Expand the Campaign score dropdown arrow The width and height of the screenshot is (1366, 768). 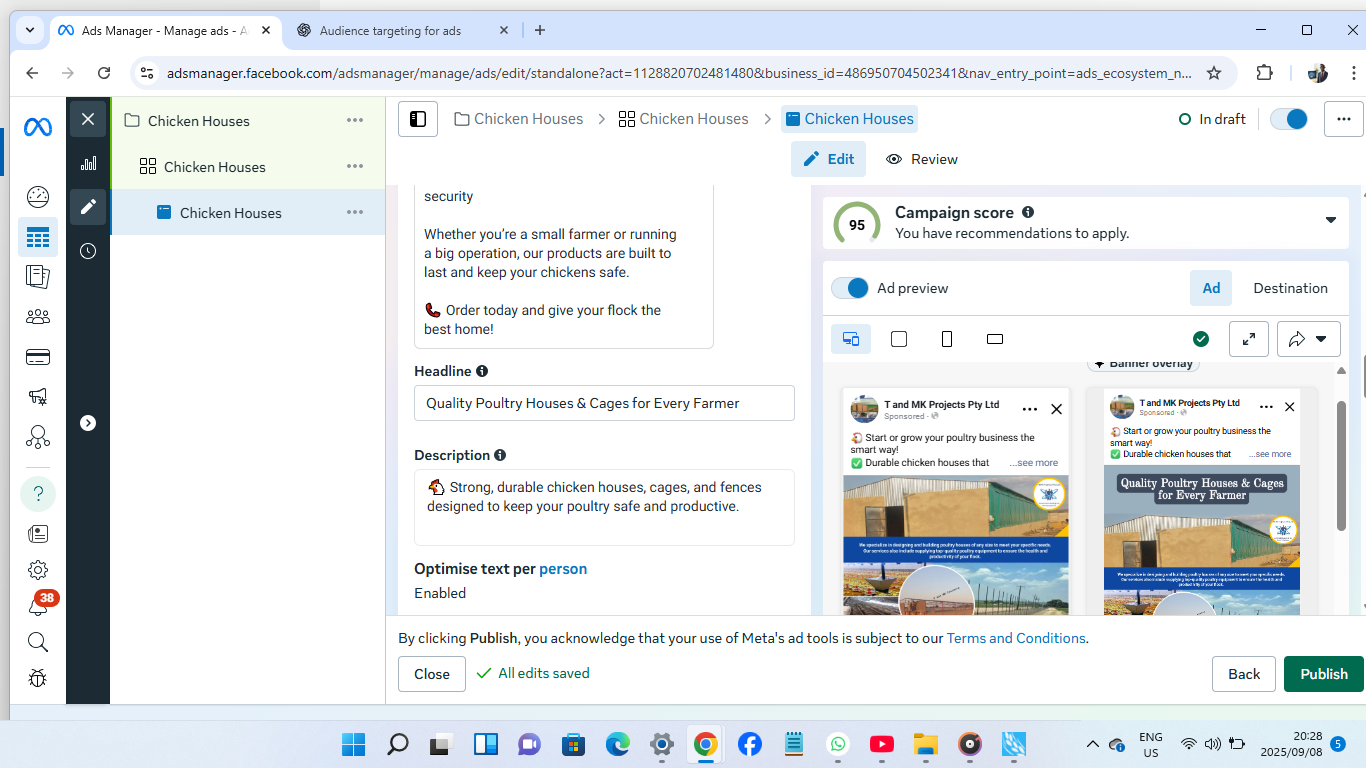1331,220
